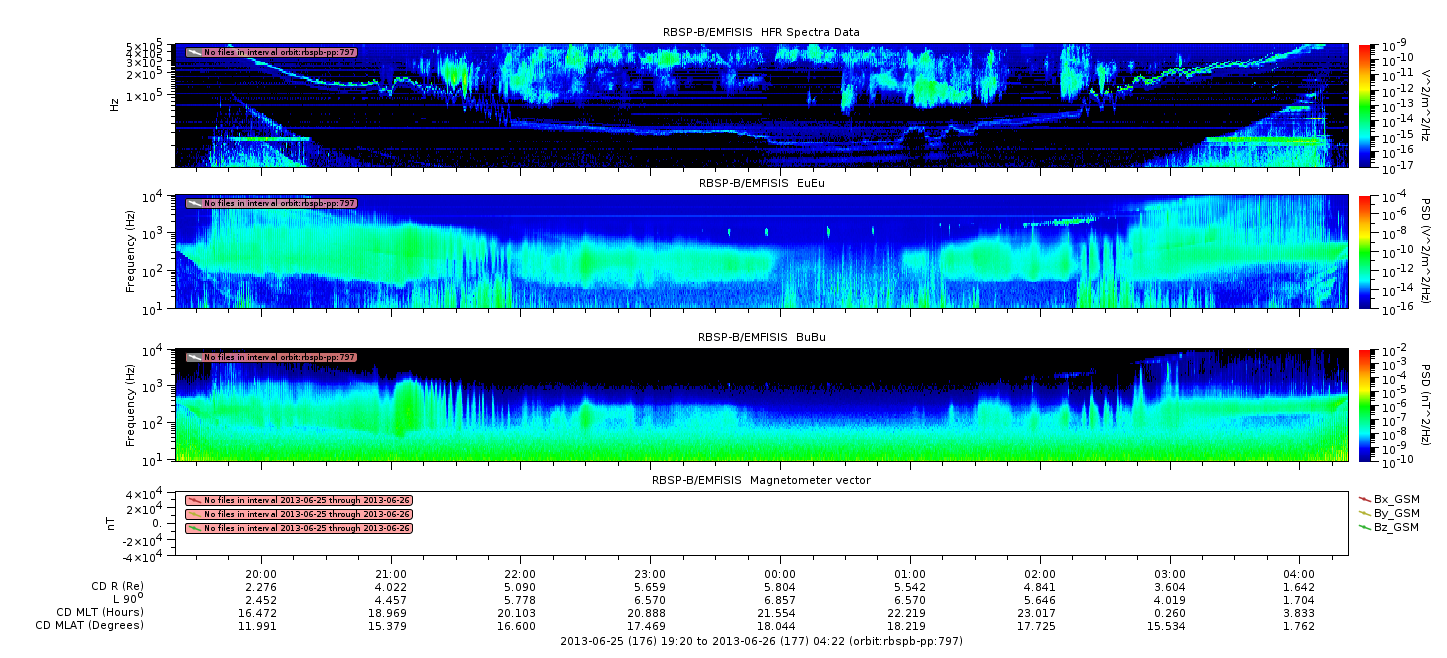Screen dimensions: 1447x658
Task: Click the warning icon in HFR Spectra panel
Action: 194,52
